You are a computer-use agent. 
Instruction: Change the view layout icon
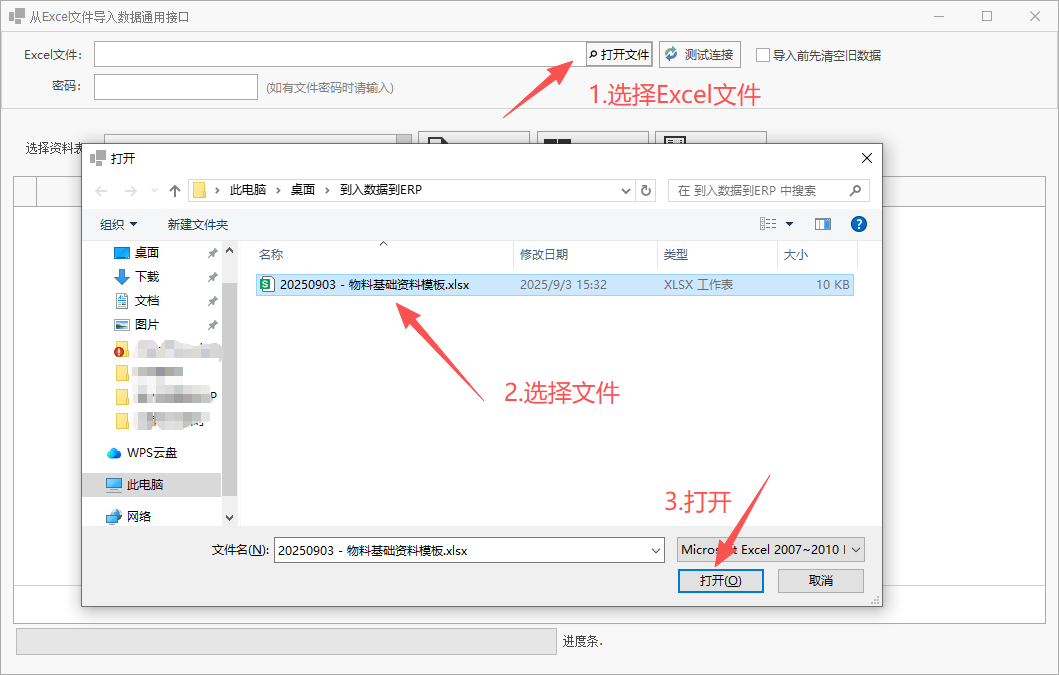[x=768, y=224]
